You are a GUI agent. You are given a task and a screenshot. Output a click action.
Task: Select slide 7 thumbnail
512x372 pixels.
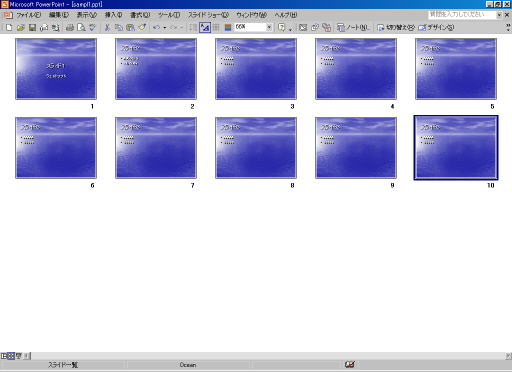pyautogui.click(x=156, y=148)
